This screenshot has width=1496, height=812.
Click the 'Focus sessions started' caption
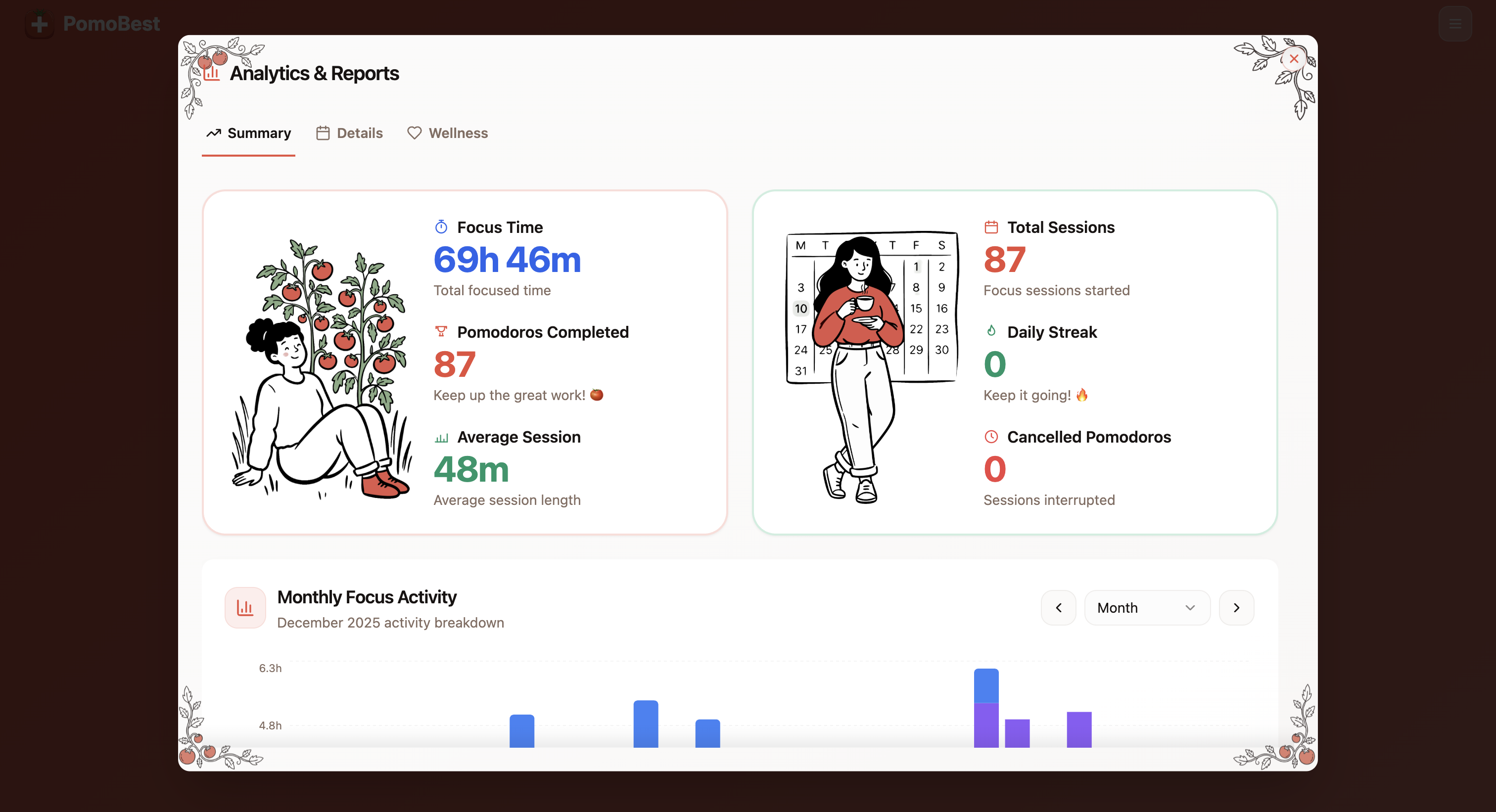point(1056,290)
